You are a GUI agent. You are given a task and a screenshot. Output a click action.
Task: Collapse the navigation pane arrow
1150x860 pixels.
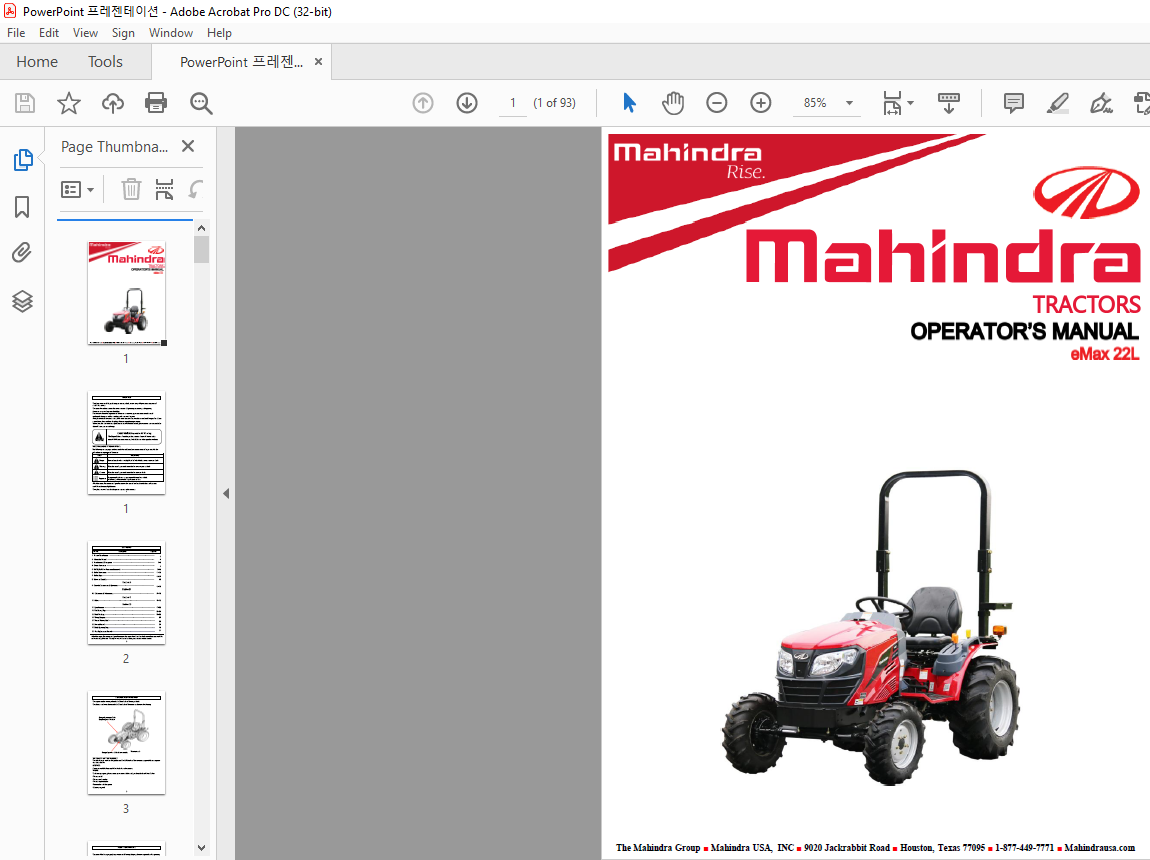tap(226, 493)
